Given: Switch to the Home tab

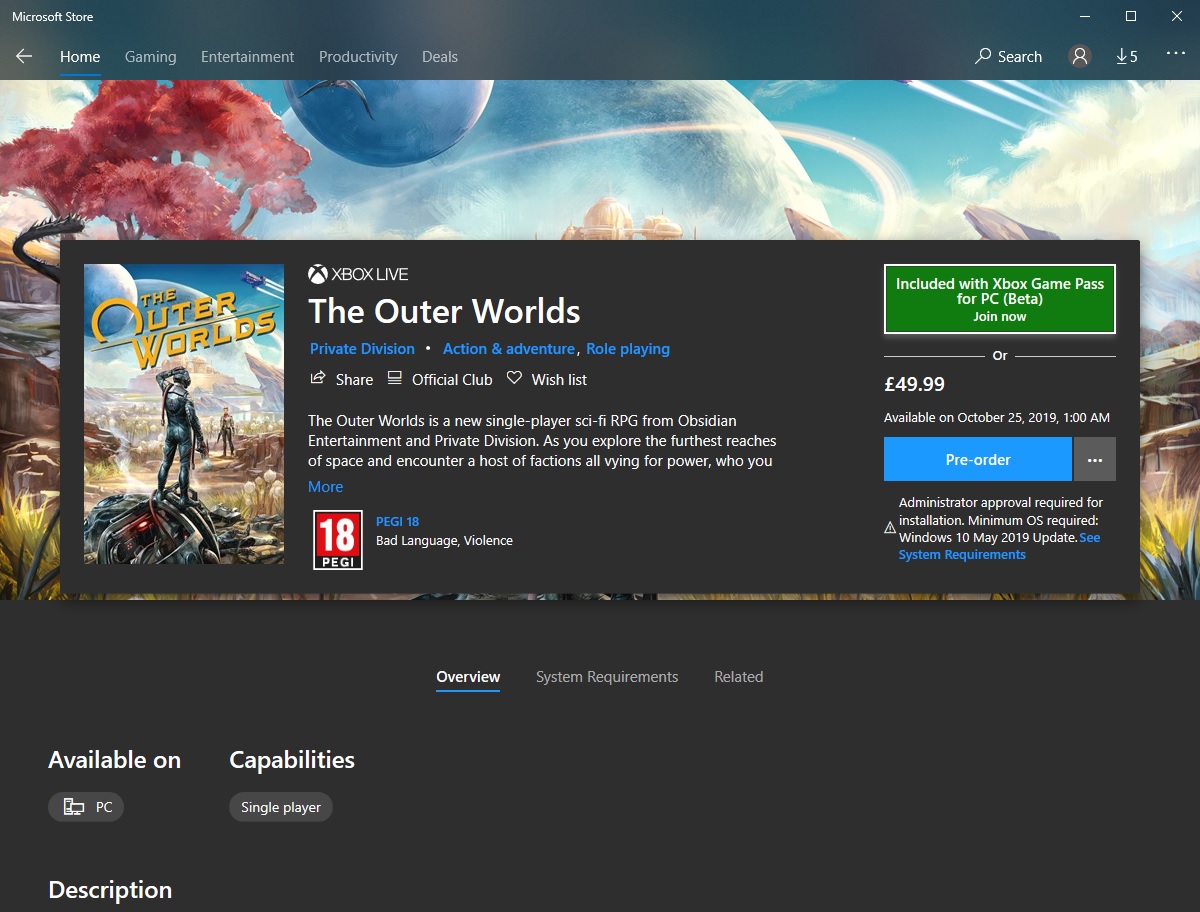Looking at the screenshot, I should 80,57.
